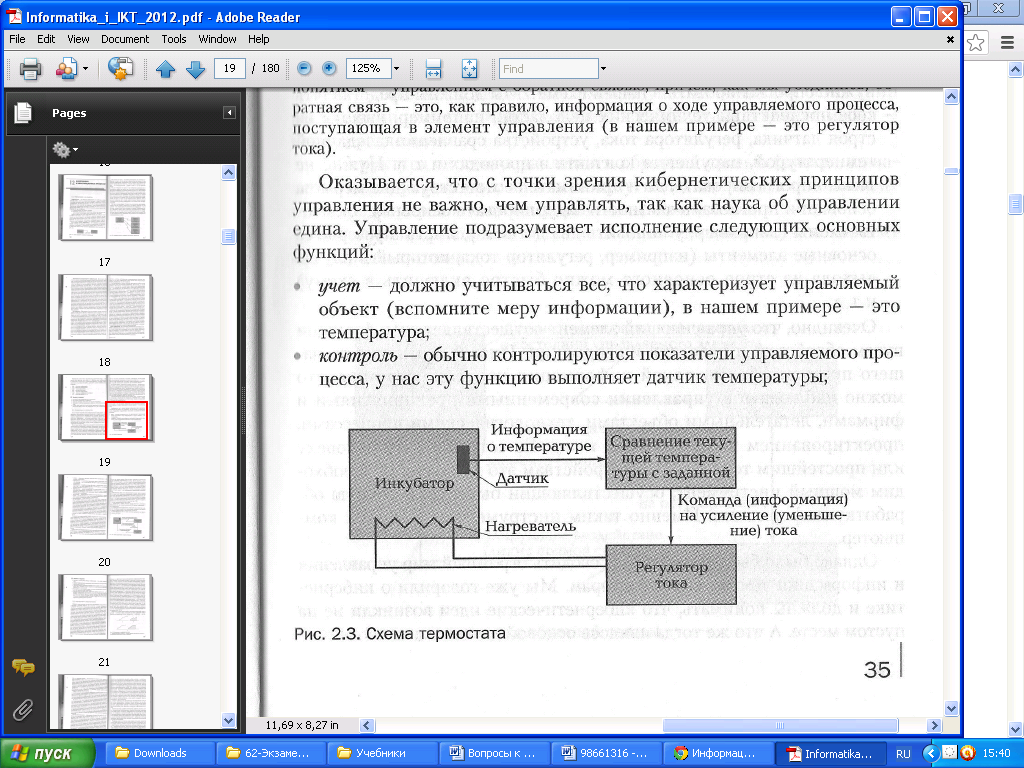Click the Регулятор тока box in diagram
Viewport: 1024px width, 768px height.
point(671,575)
